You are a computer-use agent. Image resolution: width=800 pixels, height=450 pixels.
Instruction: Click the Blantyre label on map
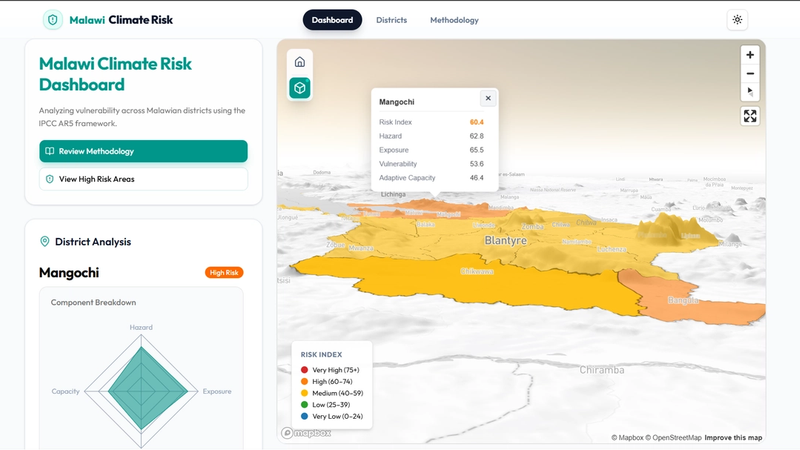505,240
